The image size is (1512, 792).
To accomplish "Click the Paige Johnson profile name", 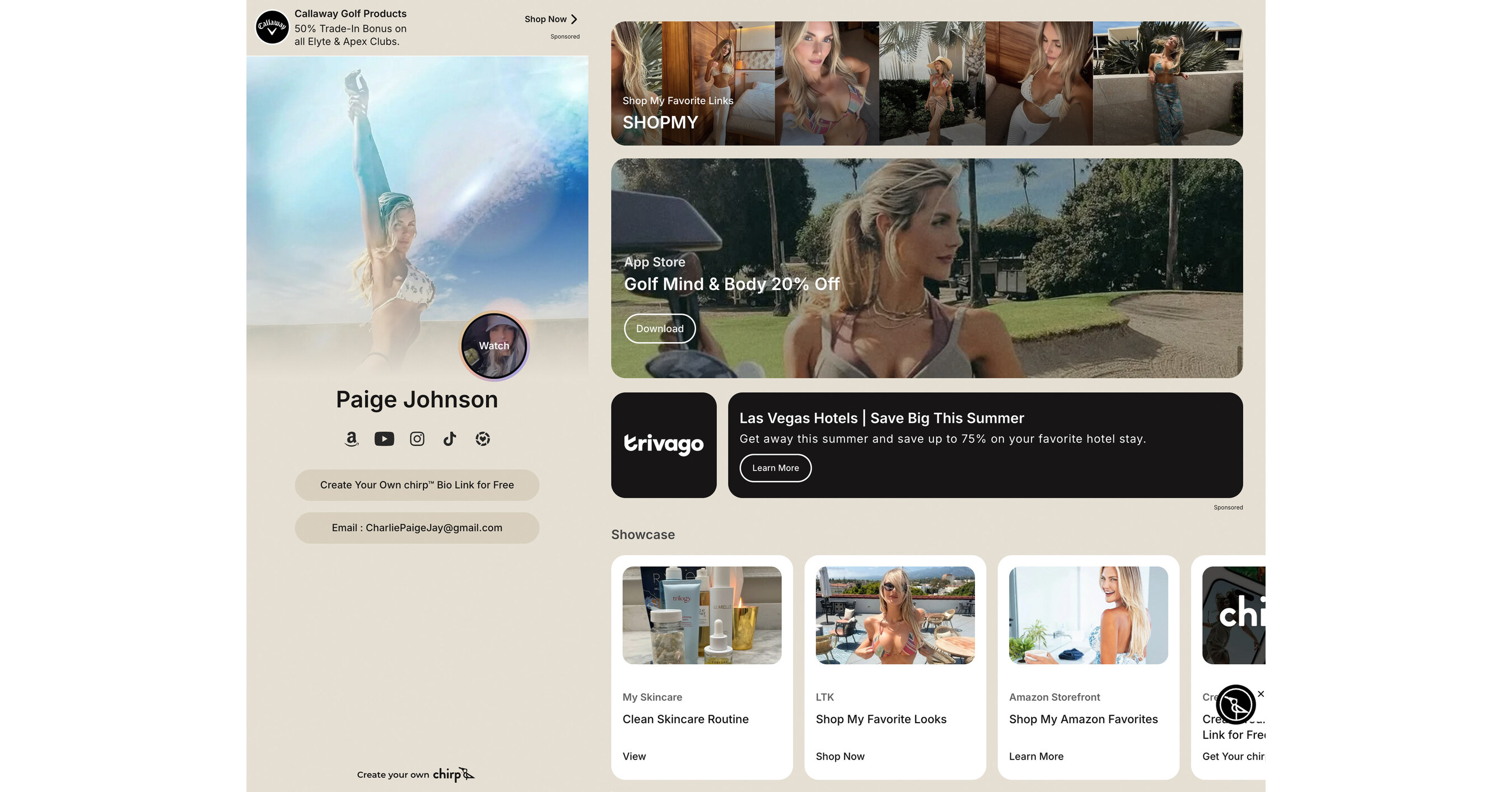I will pyautogui.click(x=417, y=400).
